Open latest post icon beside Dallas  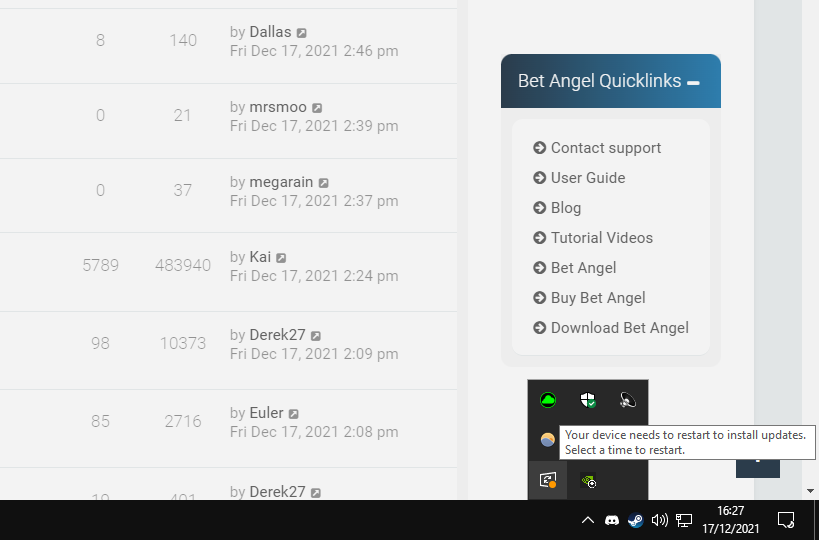tap(302, 33)
